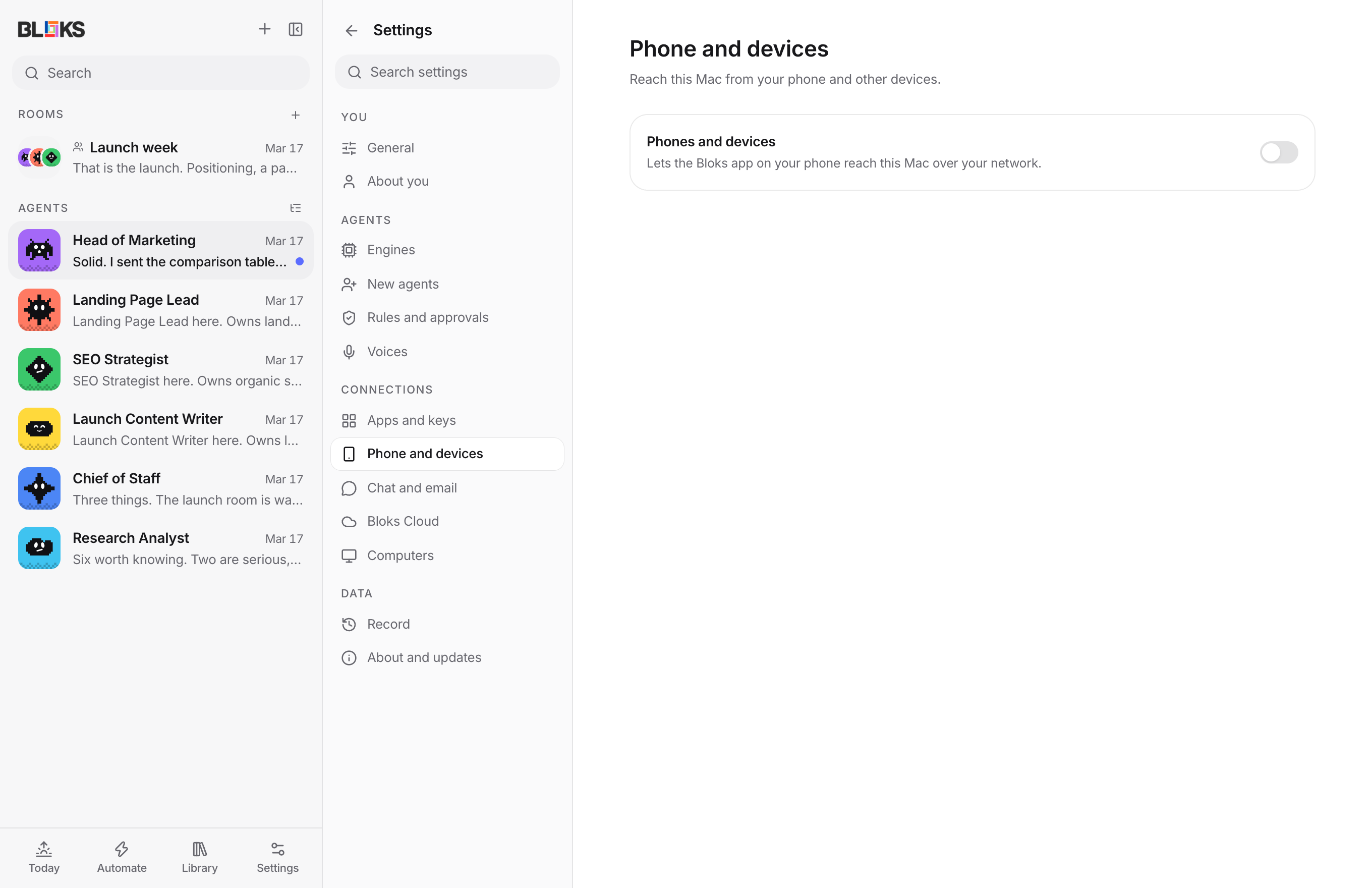Open New agents settings
Viewport: 1372px width, 888px height.
447,284
